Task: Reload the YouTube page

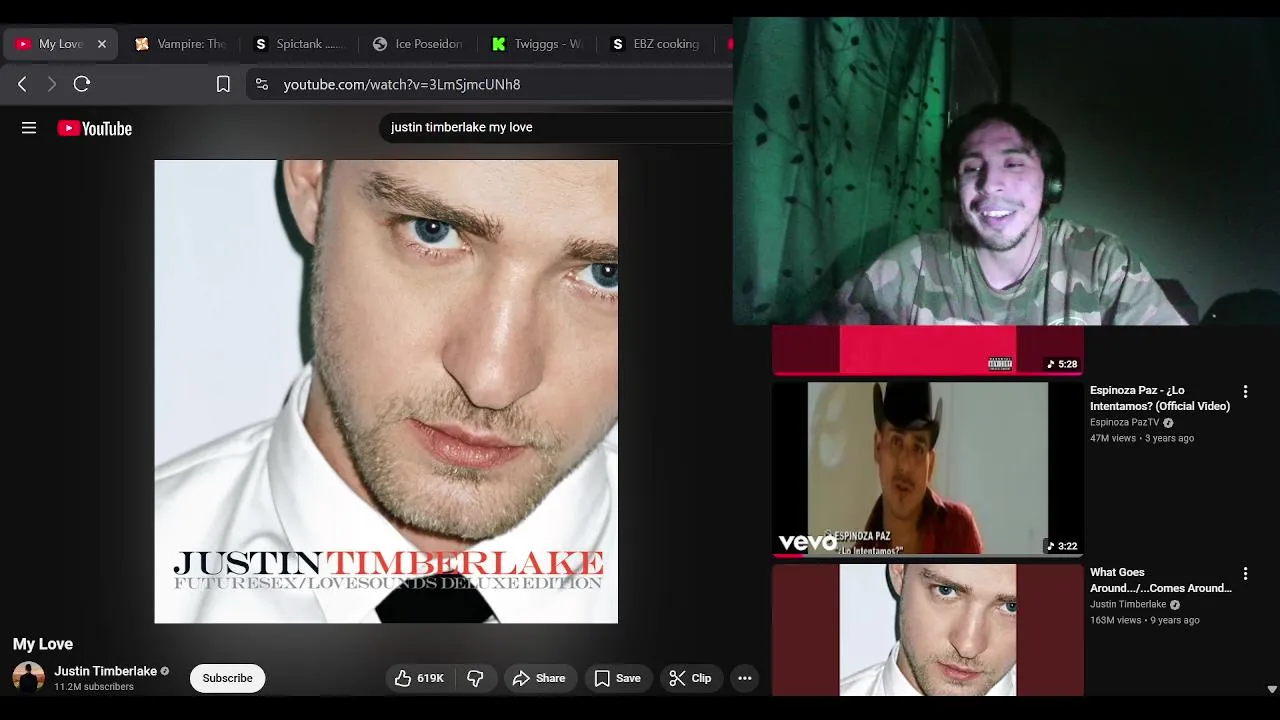Action: pyautogui.click(x=82, y=84)
